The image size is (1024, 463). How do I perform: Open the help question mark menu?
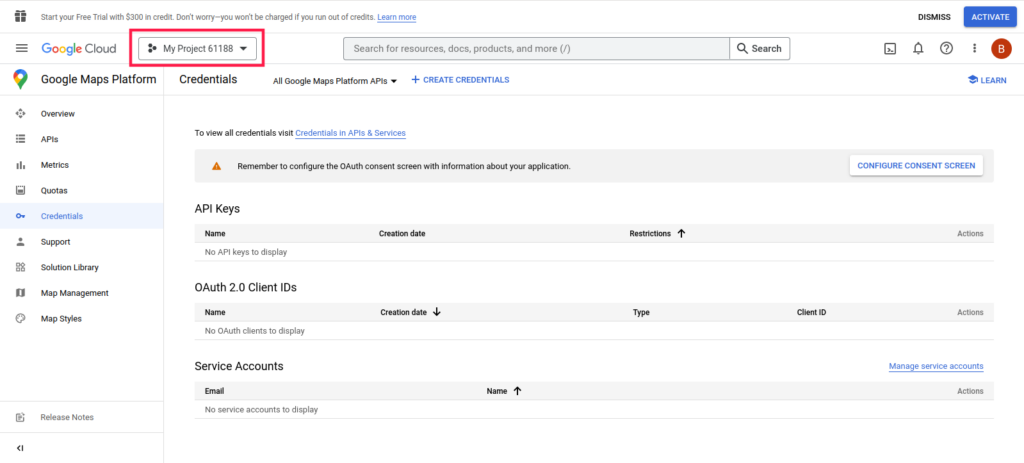coord(946,48)
